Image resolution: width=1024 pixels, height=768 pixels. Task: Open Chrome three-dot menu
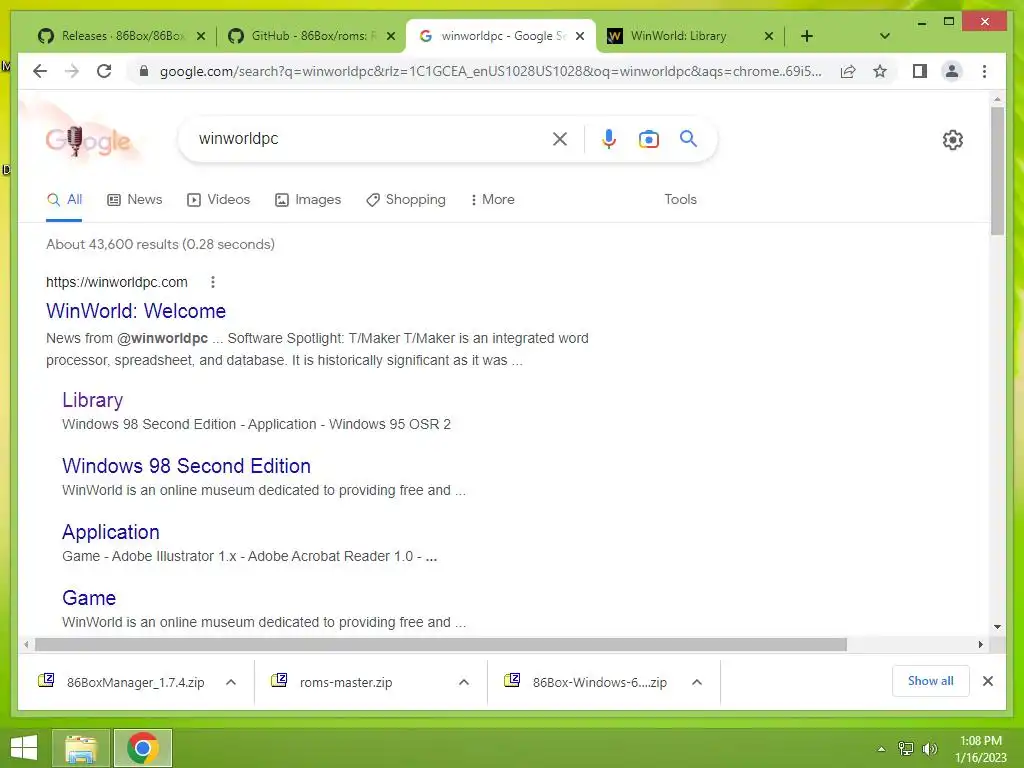984,71
